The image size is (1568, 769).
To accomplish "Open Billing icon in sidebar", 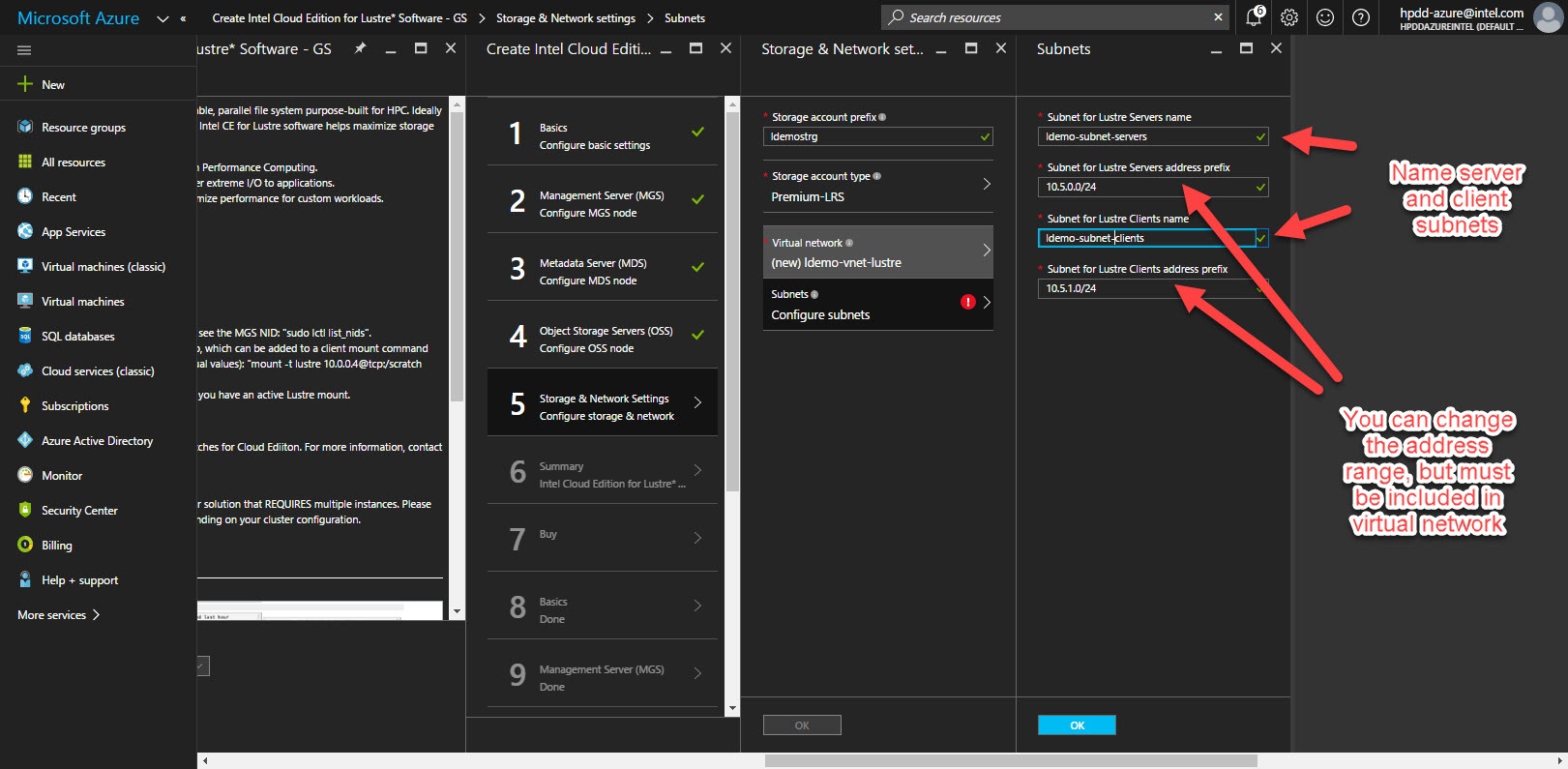I will pyautogui.click(x=25, y=545).
